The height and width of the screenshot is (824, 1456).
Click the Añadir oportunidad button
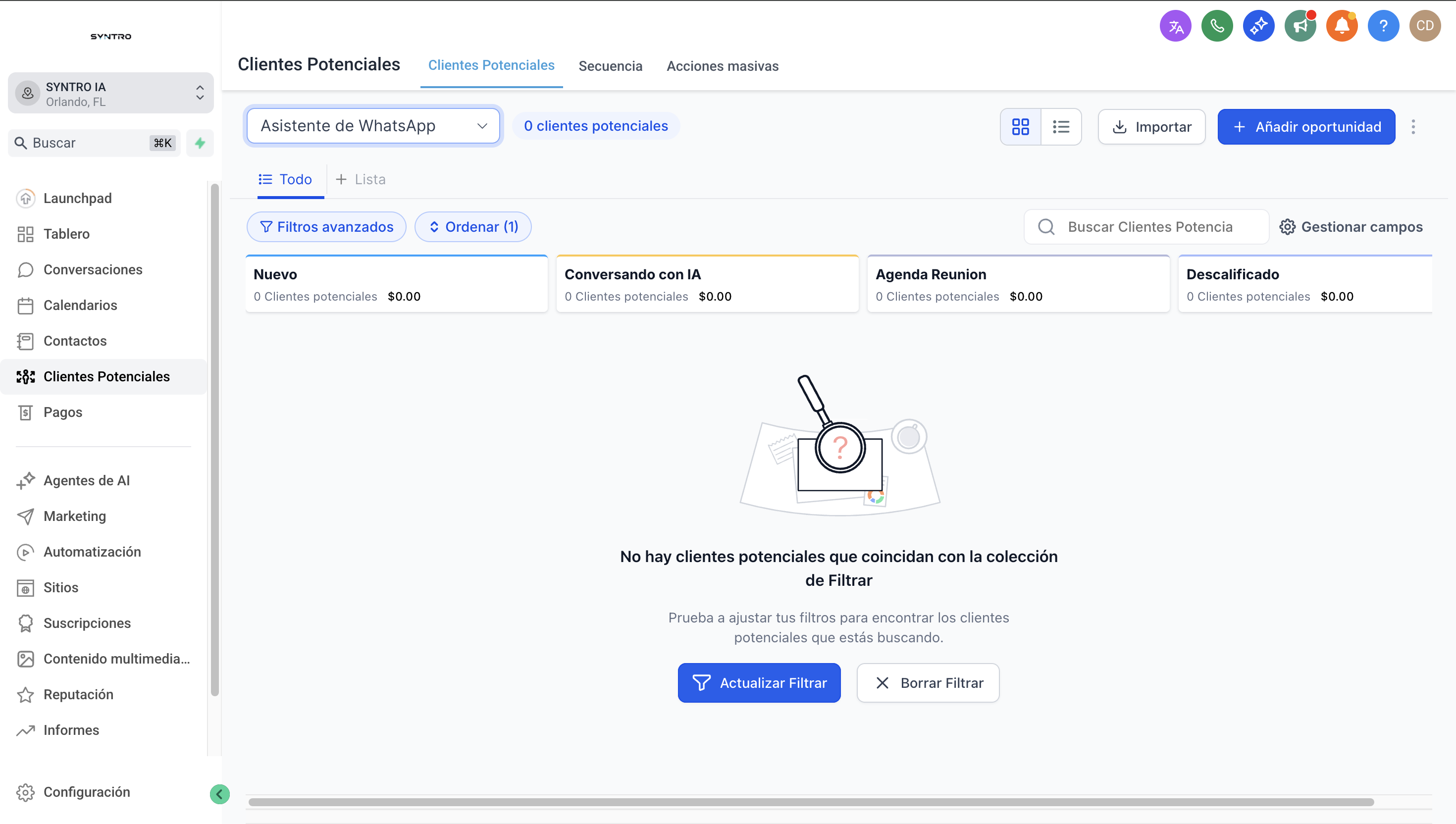(x=1306, y=127)
